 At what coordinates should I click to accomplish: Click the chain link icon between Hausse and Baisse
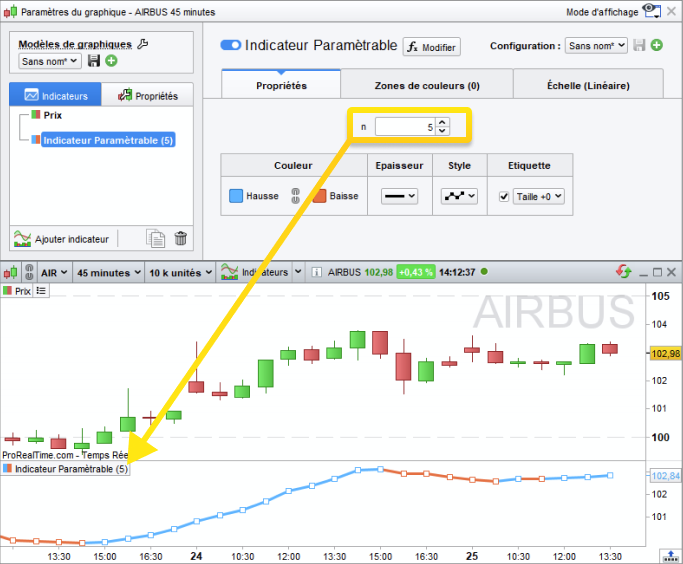[x=295, y=196]
